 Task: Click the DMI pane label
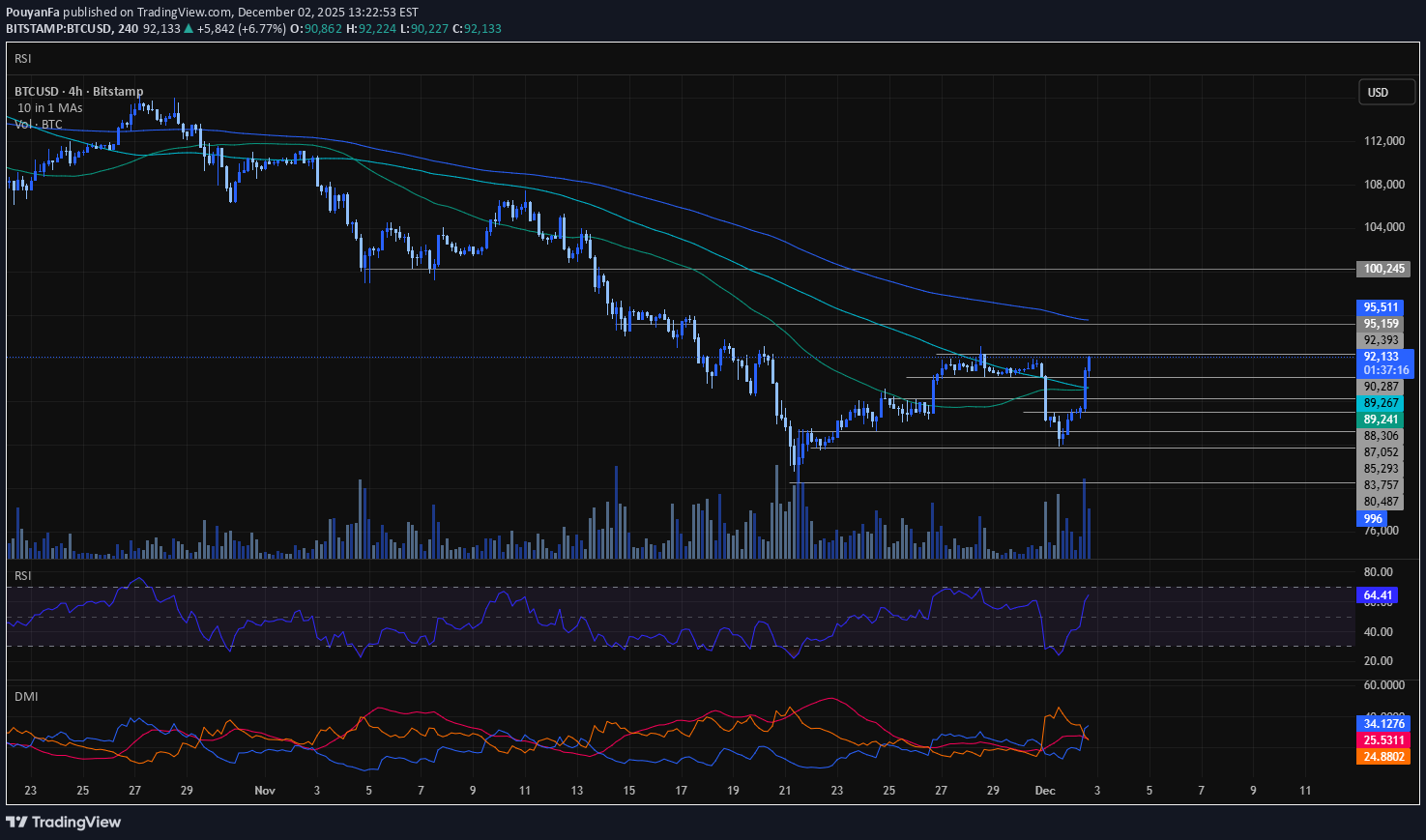[x=25, y=696]
